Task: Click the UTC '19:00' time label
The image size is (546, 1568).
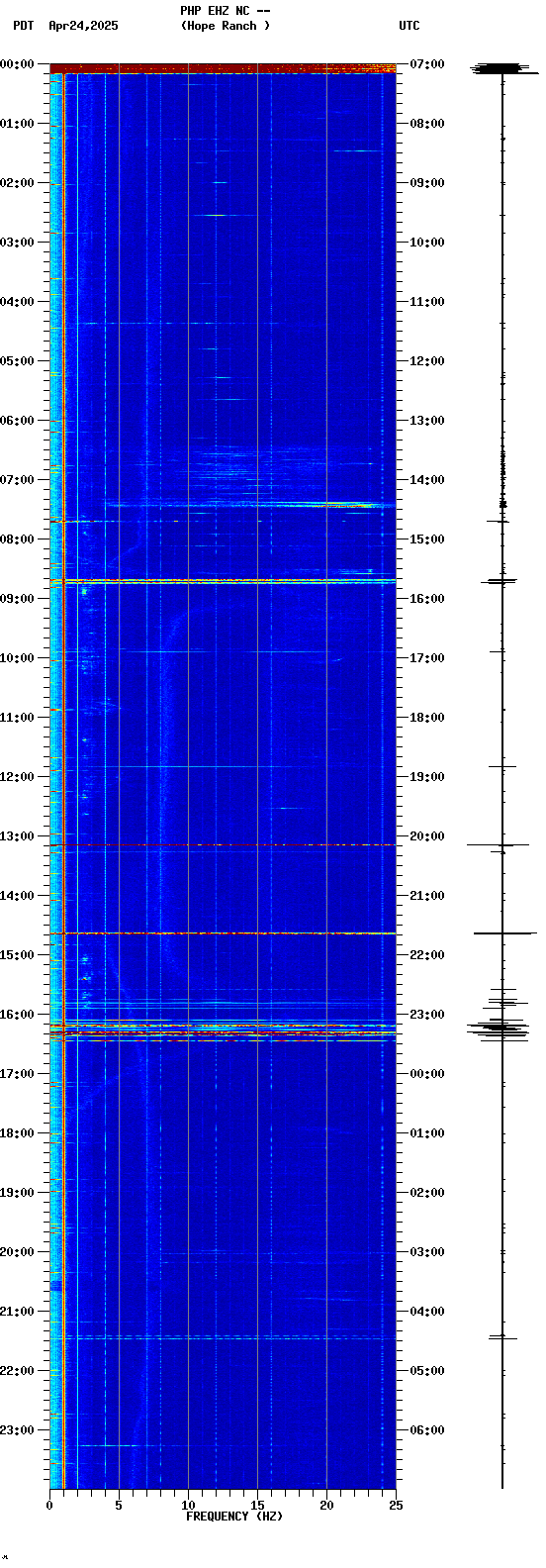Action: [426, 777]
